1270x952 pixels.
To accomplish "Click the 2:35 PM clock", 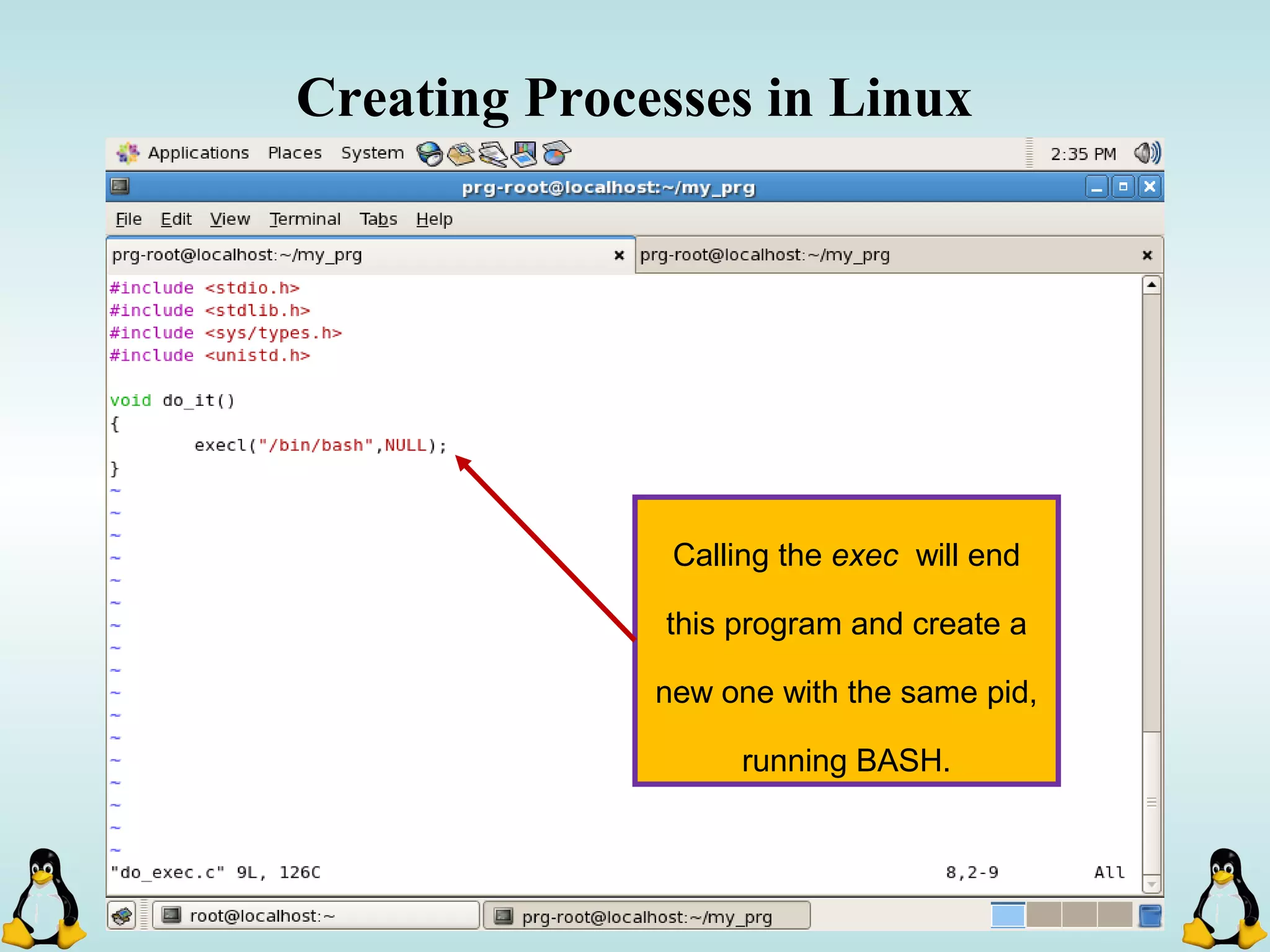I will tap(1083, 154).
